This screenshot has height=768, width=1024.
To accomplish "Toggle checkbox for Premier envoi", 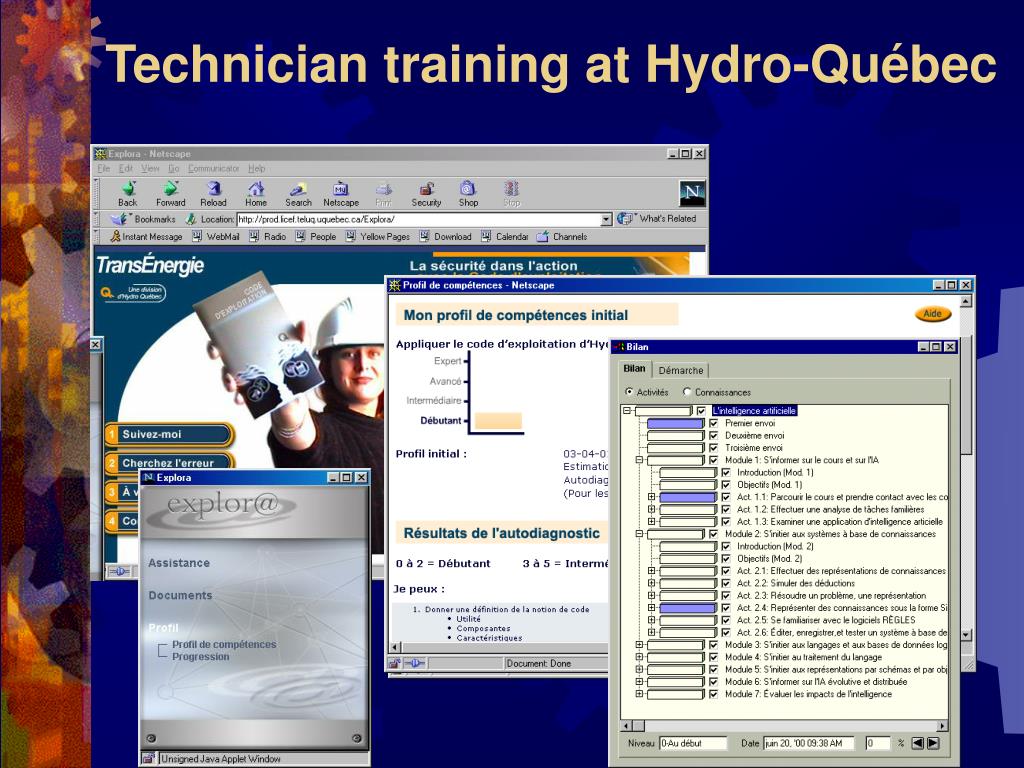I will [x=714, y=423].
